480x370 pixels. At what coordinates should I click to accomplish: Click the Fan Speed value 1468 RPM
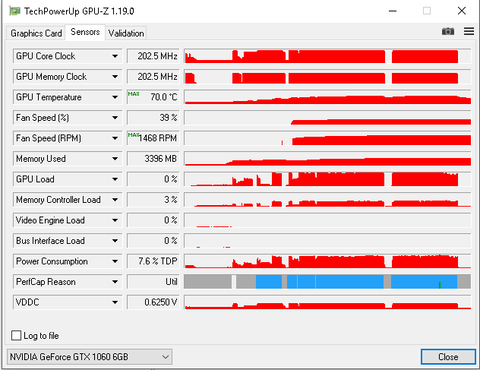[x=153, y=138]
